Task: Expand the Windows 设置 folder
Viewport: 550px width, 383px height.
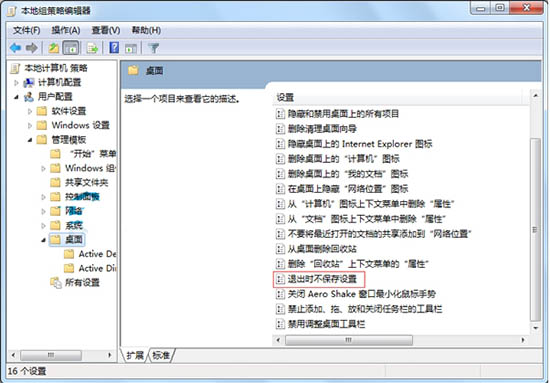Action: click(x=30, y=126)
